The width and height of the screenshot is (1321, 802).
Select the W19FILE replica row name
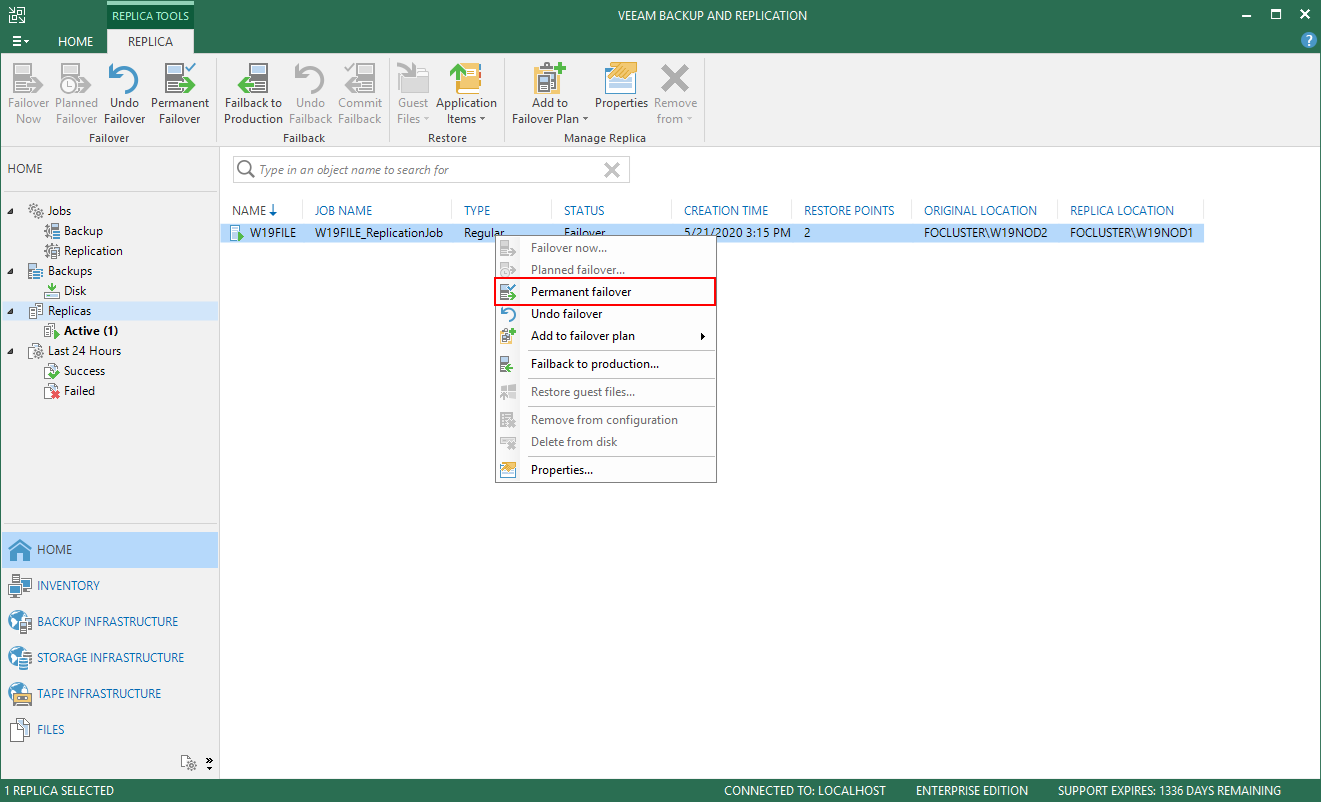[272, 233]
